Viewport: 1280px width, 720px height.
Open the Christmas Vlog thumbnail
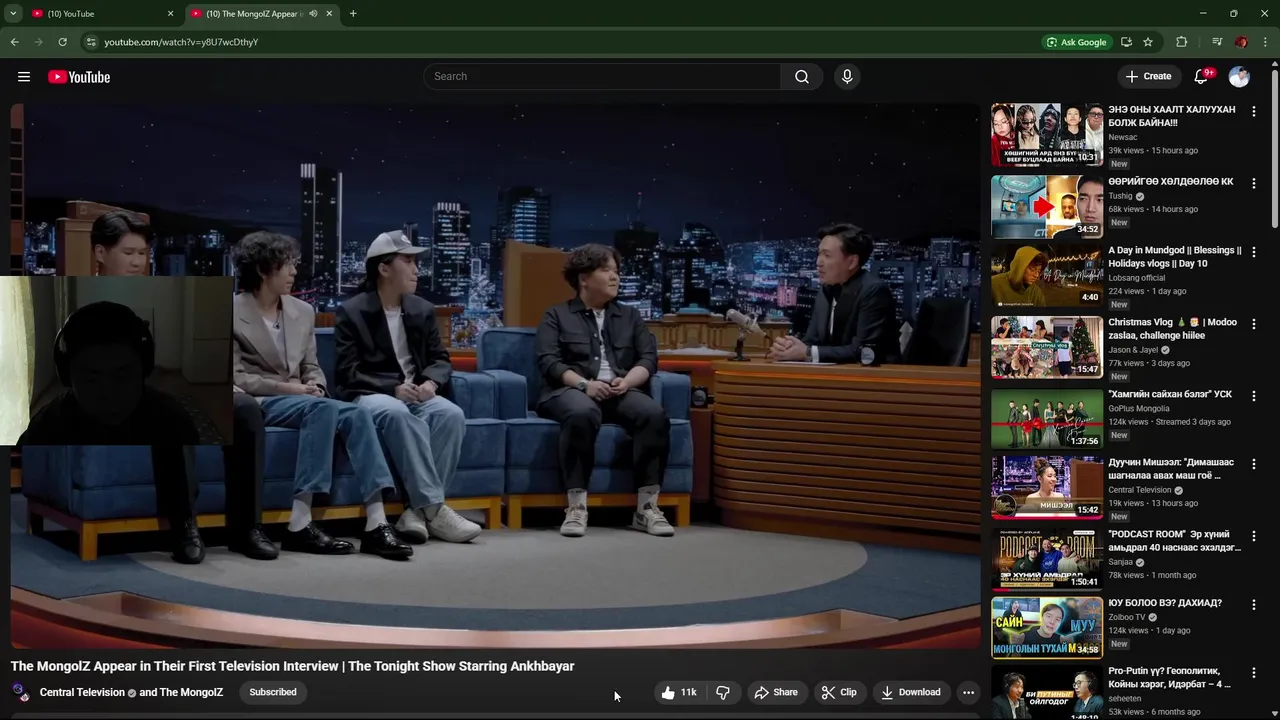1047,348
